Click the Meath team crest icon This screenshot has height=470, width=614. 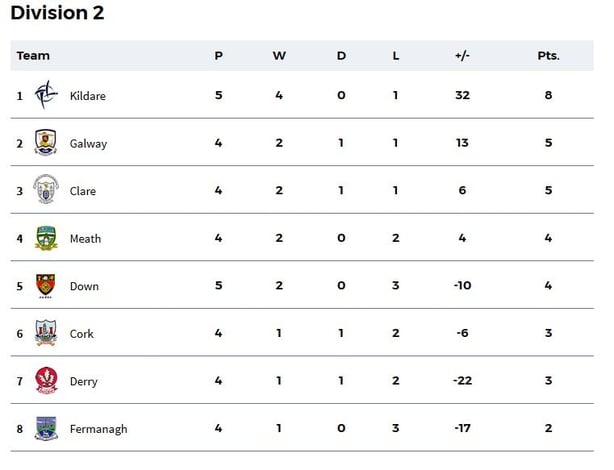(46, 238)
